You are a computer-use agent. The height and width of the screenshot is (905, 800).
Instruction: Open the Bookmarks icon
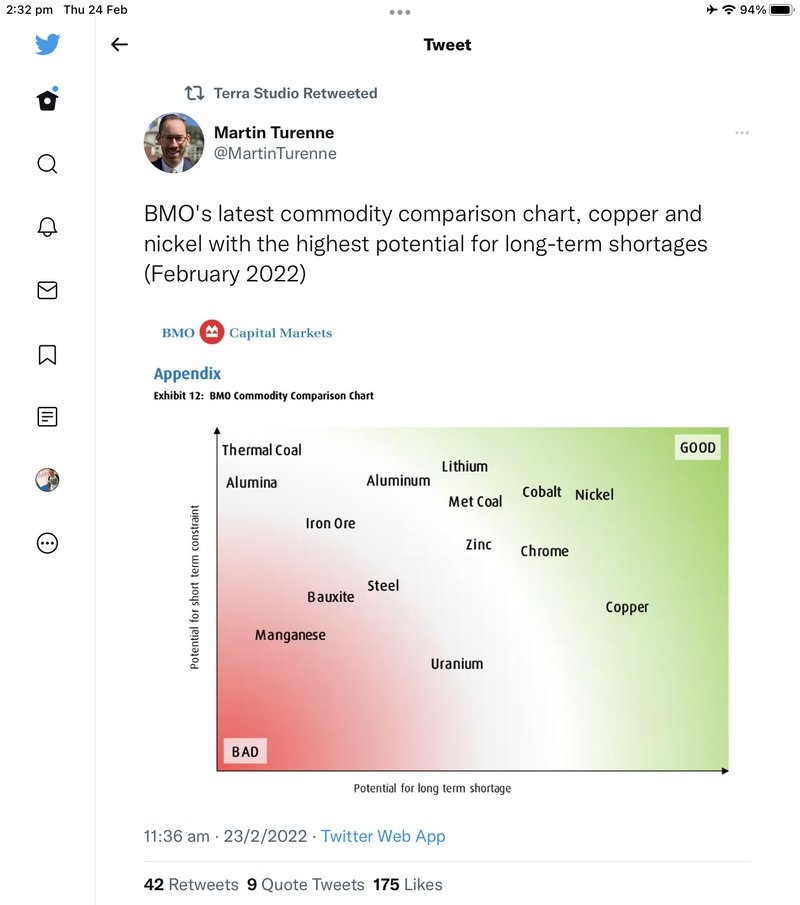point(47,354)
